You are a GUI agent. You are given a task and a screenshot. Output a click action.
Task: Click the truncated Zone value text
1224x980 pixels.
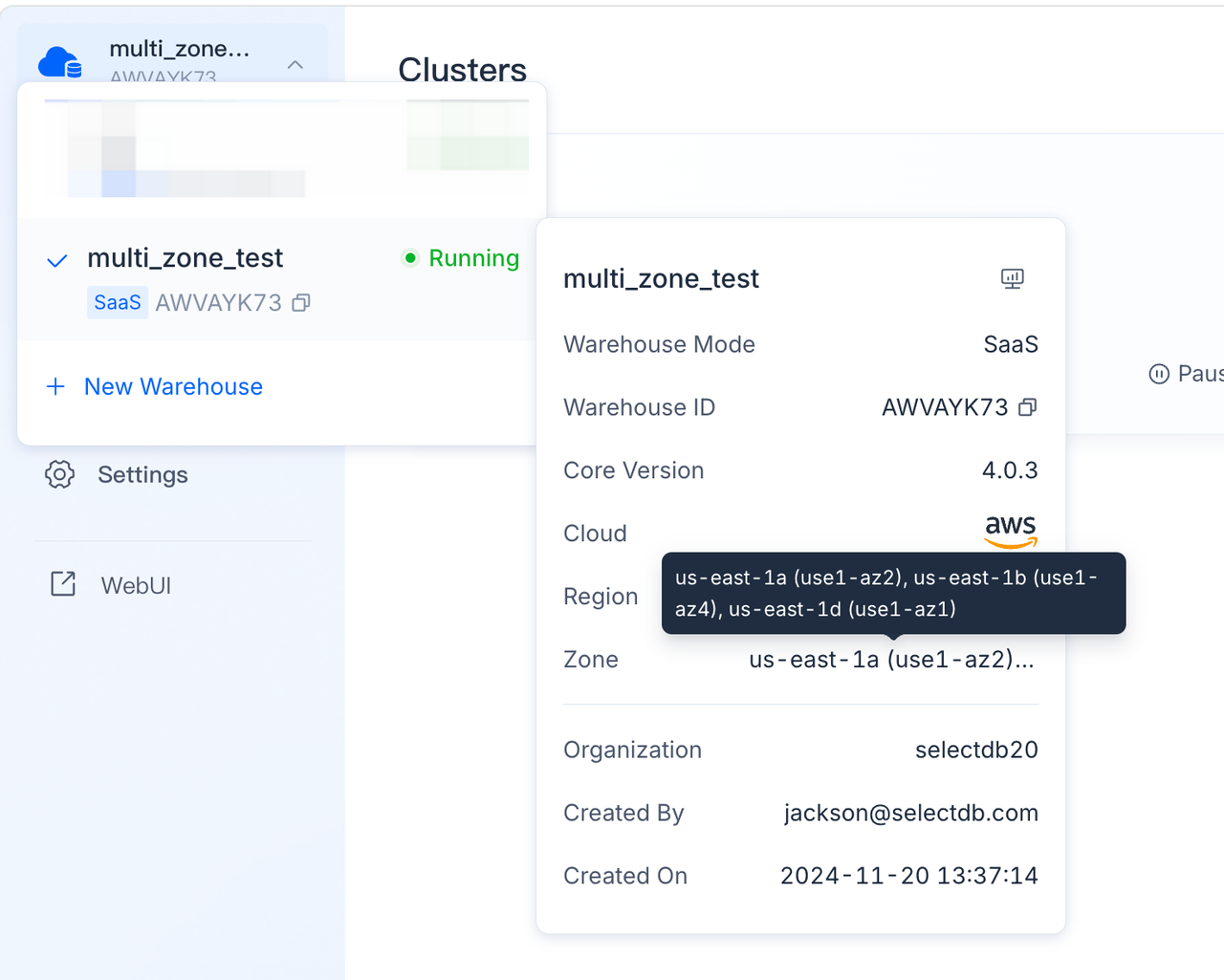point(890,660)
